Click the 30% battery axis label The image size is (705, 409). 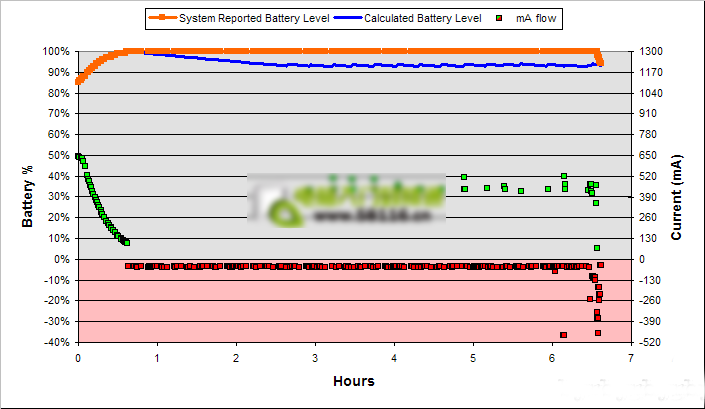click(x=58, y=196)
